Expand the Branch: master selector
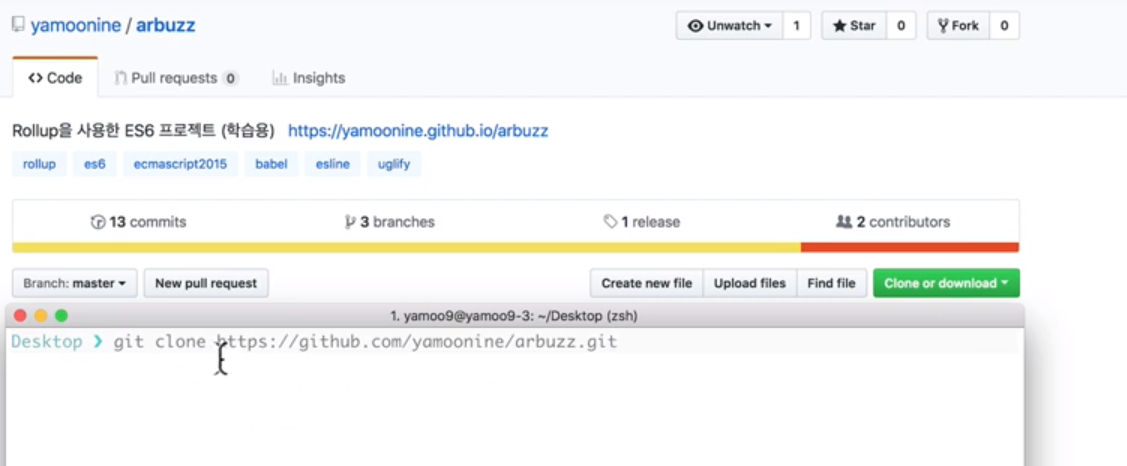This screenshot has width=1127, height=466. (75, 283)
